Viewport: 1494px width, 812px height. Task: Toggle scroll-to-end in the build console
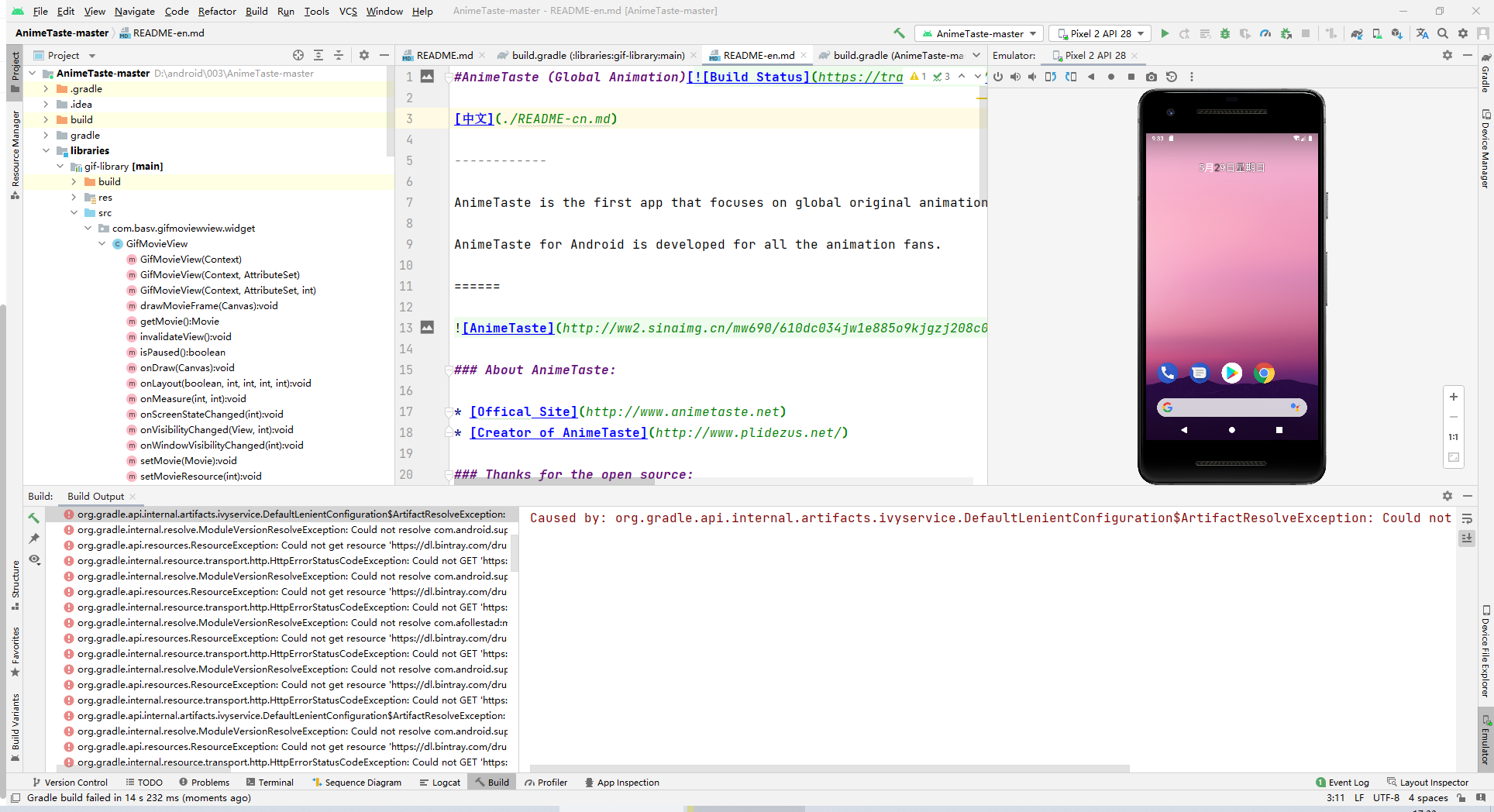(x=1467, y=538)
